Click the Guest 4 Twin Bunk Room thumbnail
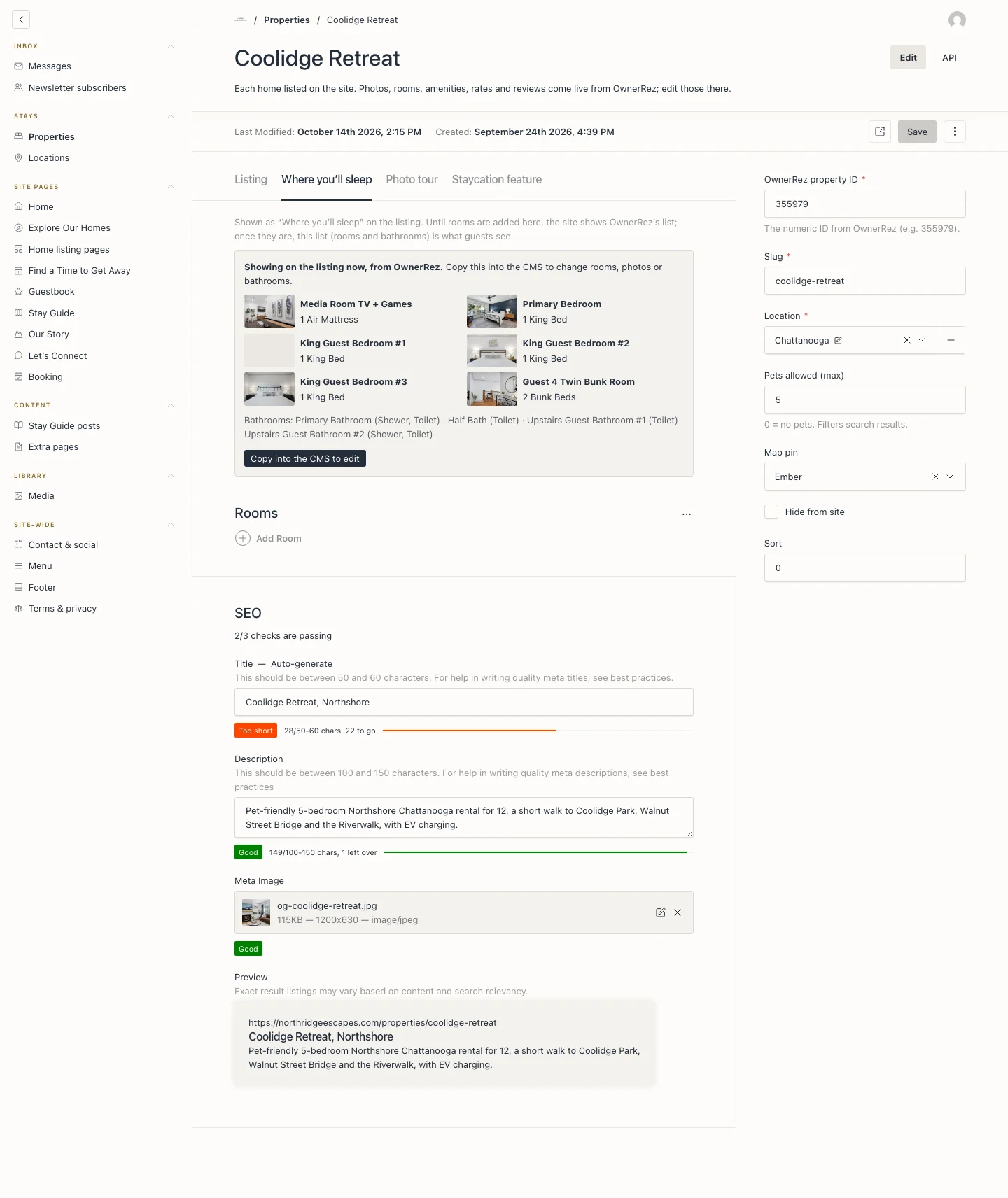 (x=491, y=389)
